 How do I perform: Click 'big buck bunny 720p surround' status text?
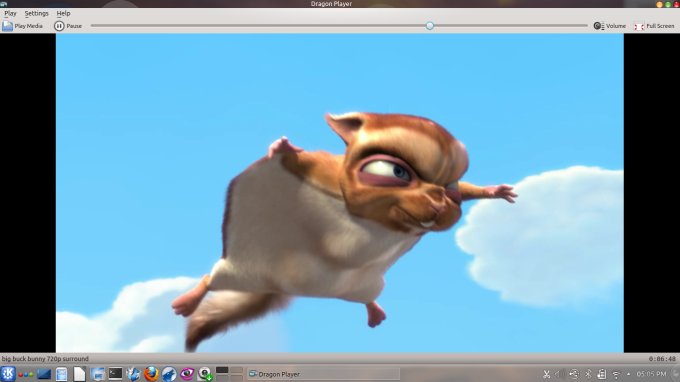click(45, 359)
